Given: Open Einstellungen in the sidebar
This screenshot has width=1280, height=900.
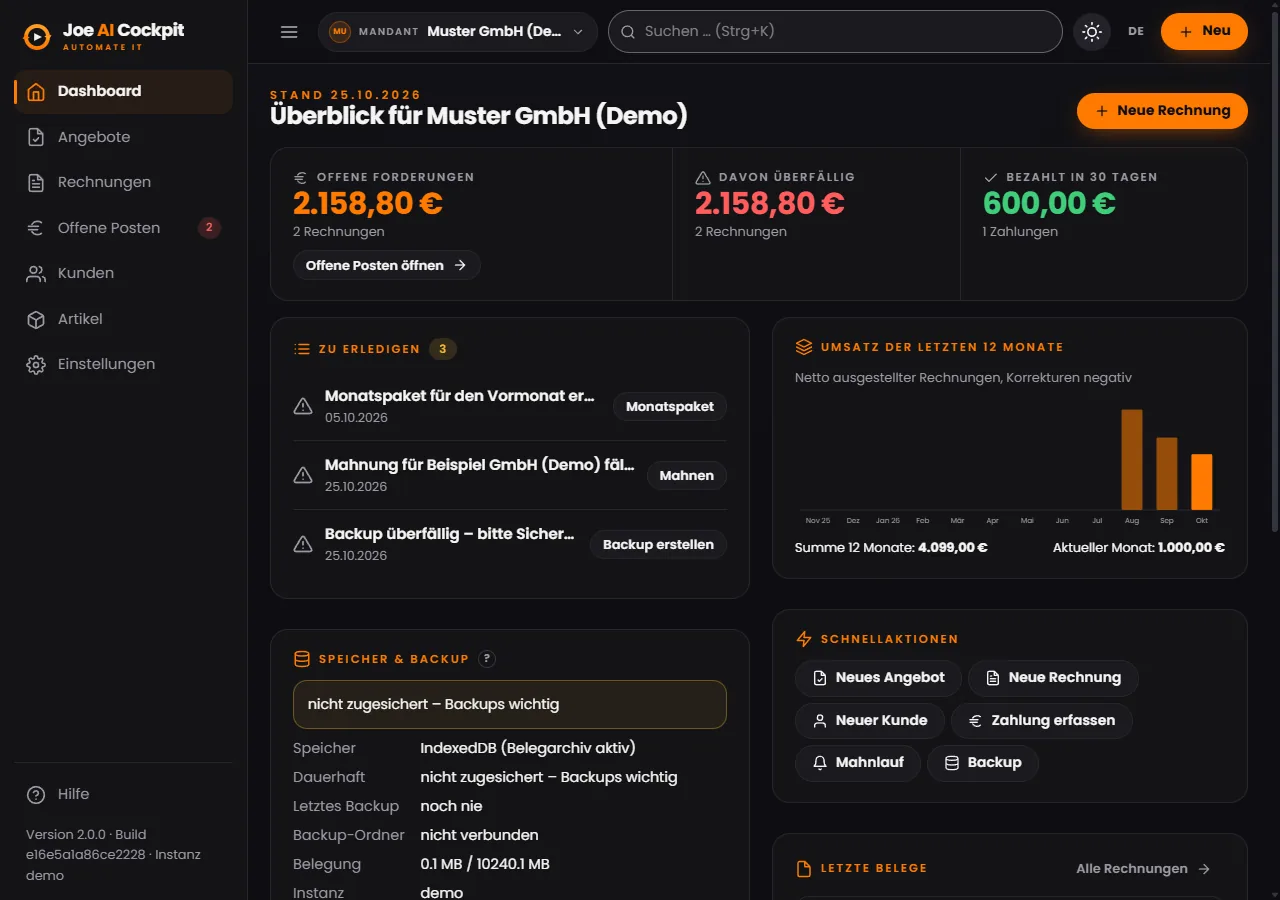Looking at the screenshot, I should [x=123, y=364].
